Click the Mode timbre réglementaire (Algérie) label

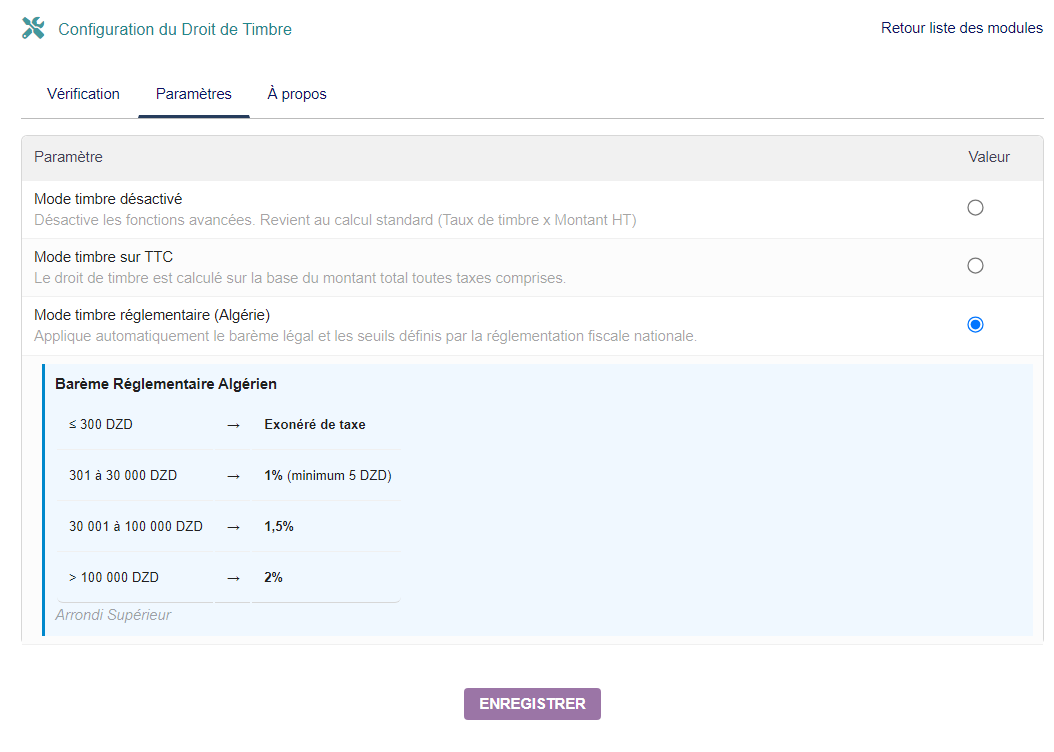[152, 315]
